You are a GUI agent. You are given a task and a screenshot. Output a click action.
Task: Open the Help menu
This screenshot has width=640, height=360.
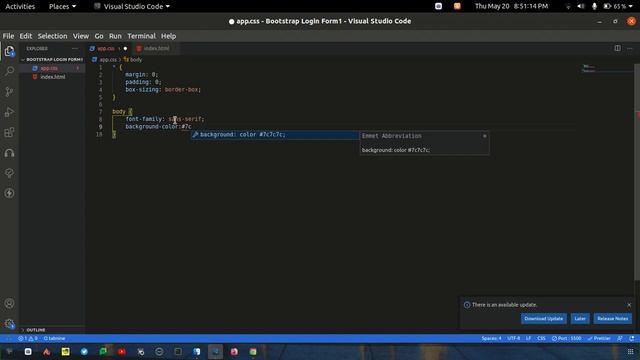point(168,36)
